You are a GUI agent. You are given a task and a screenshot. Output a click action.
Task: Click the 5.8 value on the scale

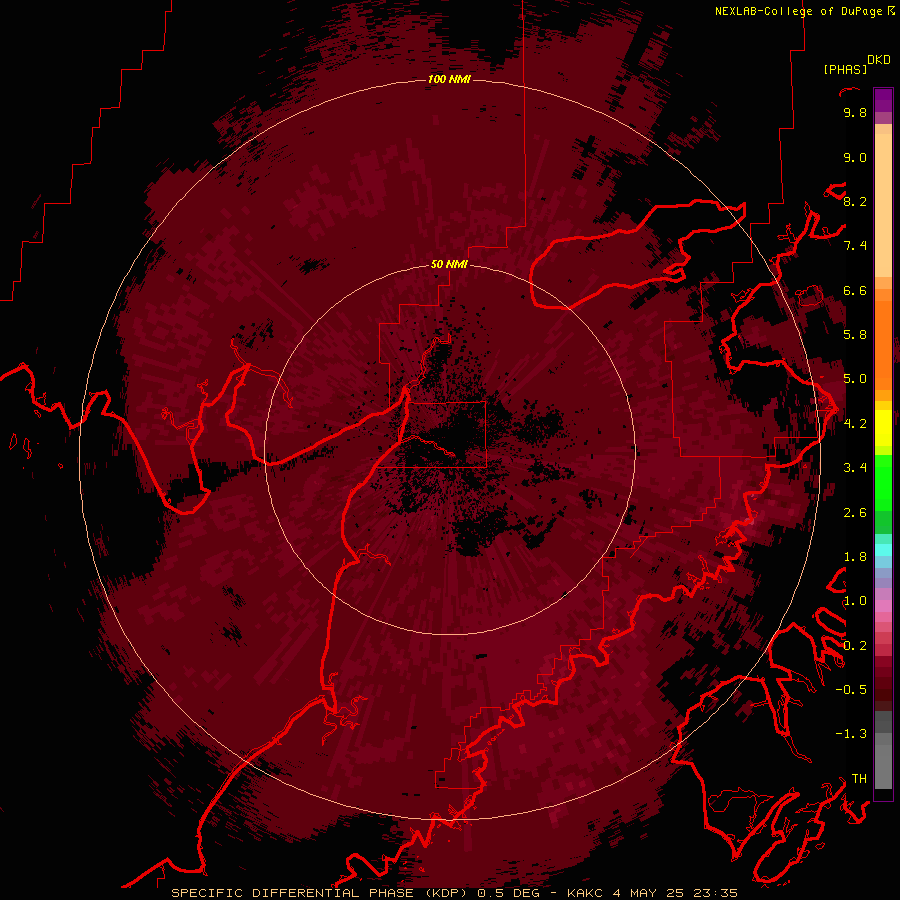tap(855, 335)
